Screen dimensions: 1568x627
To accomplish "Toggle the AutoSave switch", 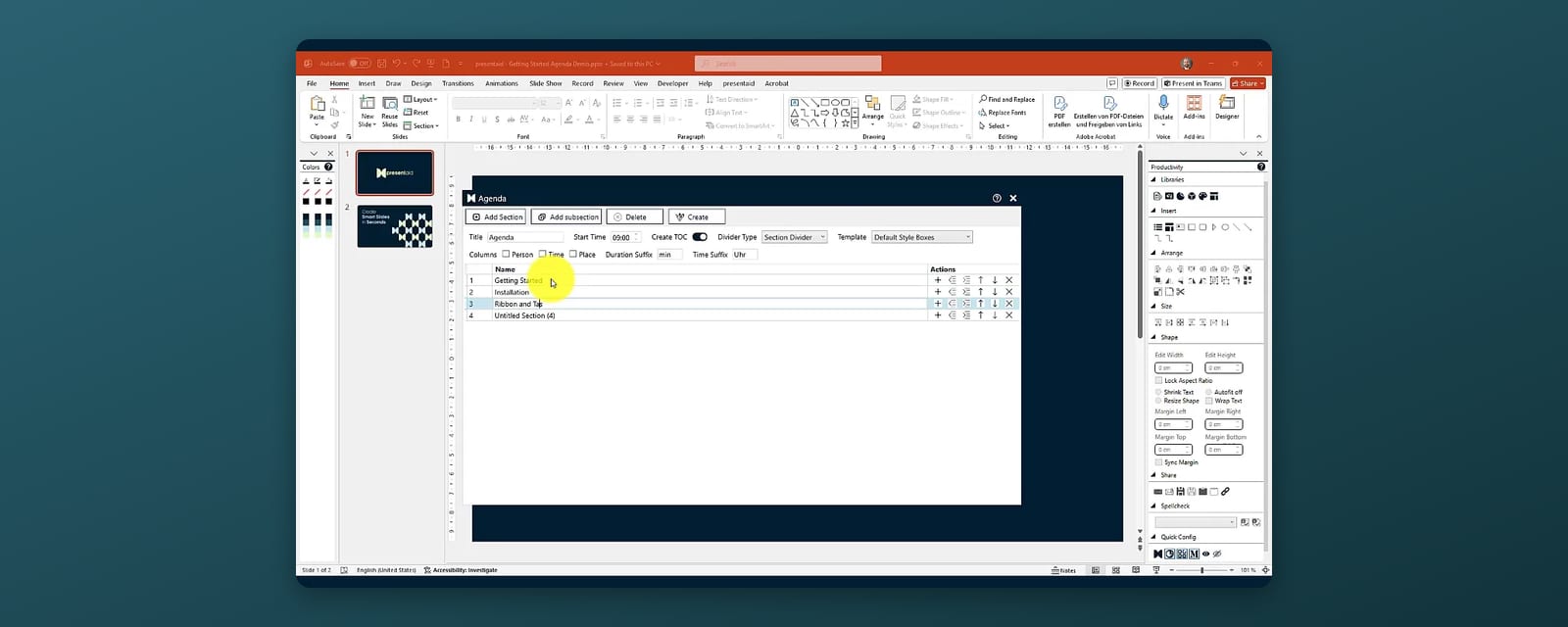I will 360,64.
